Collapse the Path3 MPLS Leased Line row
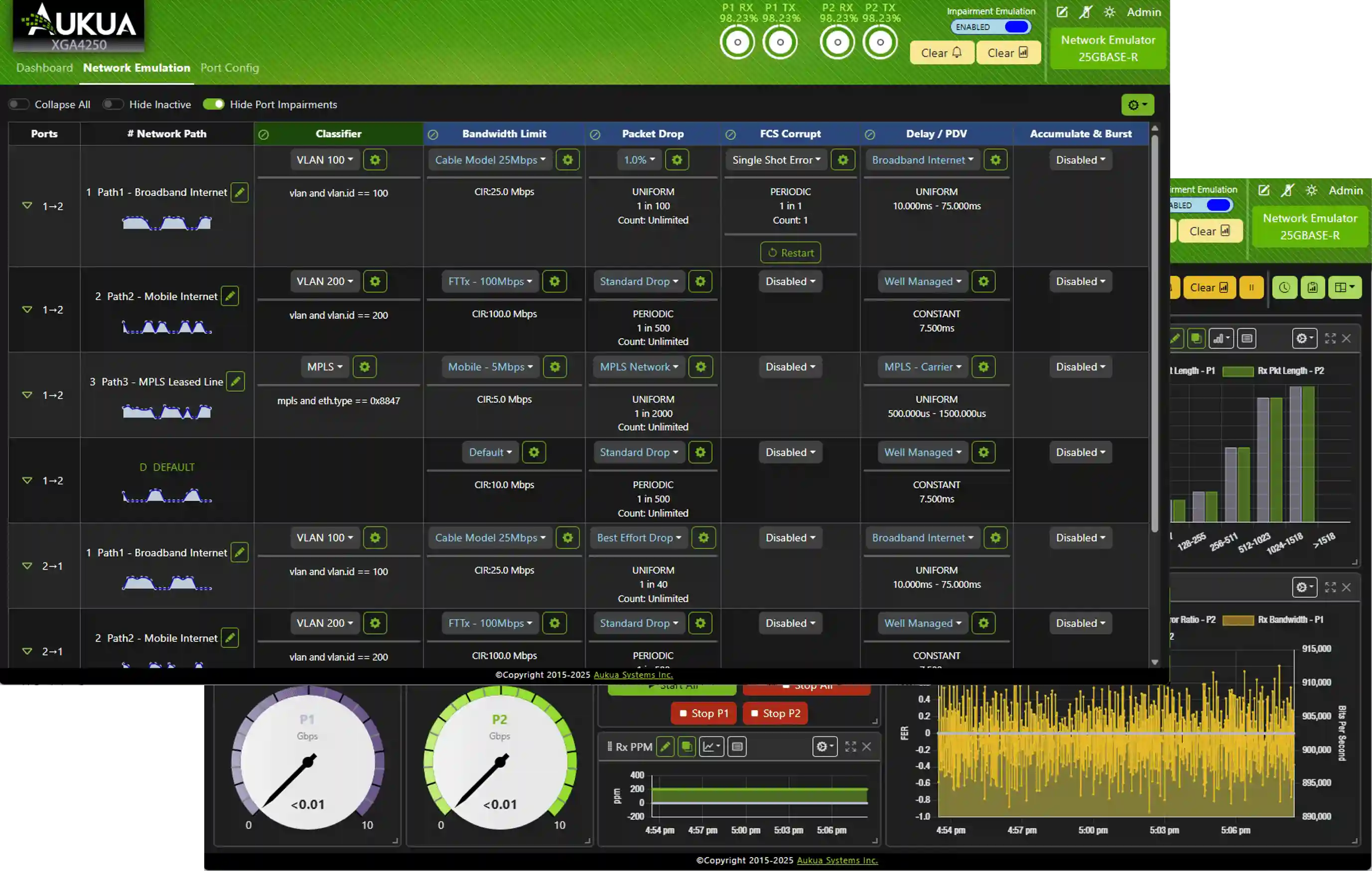1372x871 pixels. click(27, 395)
